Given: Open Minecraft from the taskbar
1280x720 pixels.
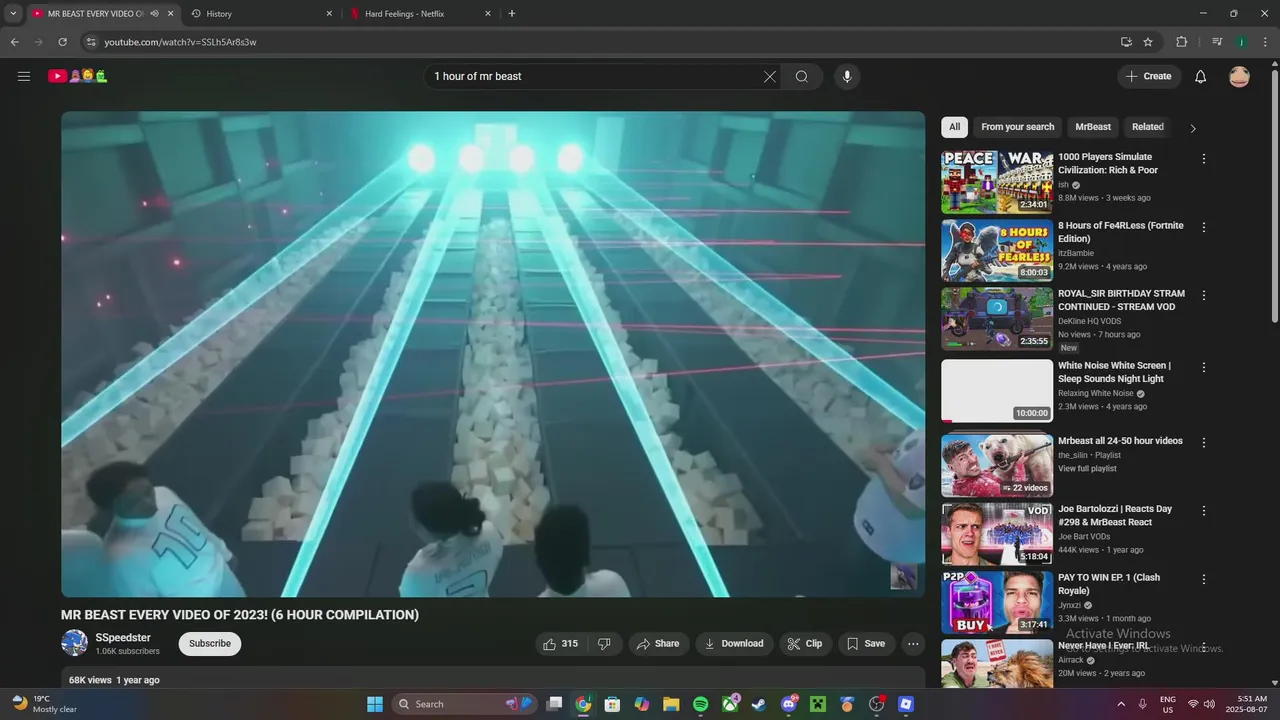Looking at the screenshot, I should [x=817, y=704].
